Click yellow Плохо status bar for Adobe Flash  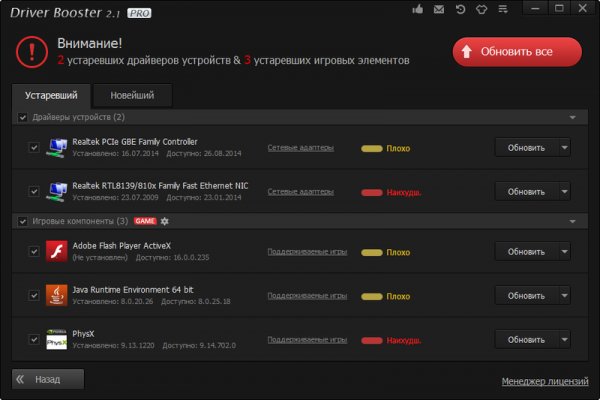pos(372,253)
